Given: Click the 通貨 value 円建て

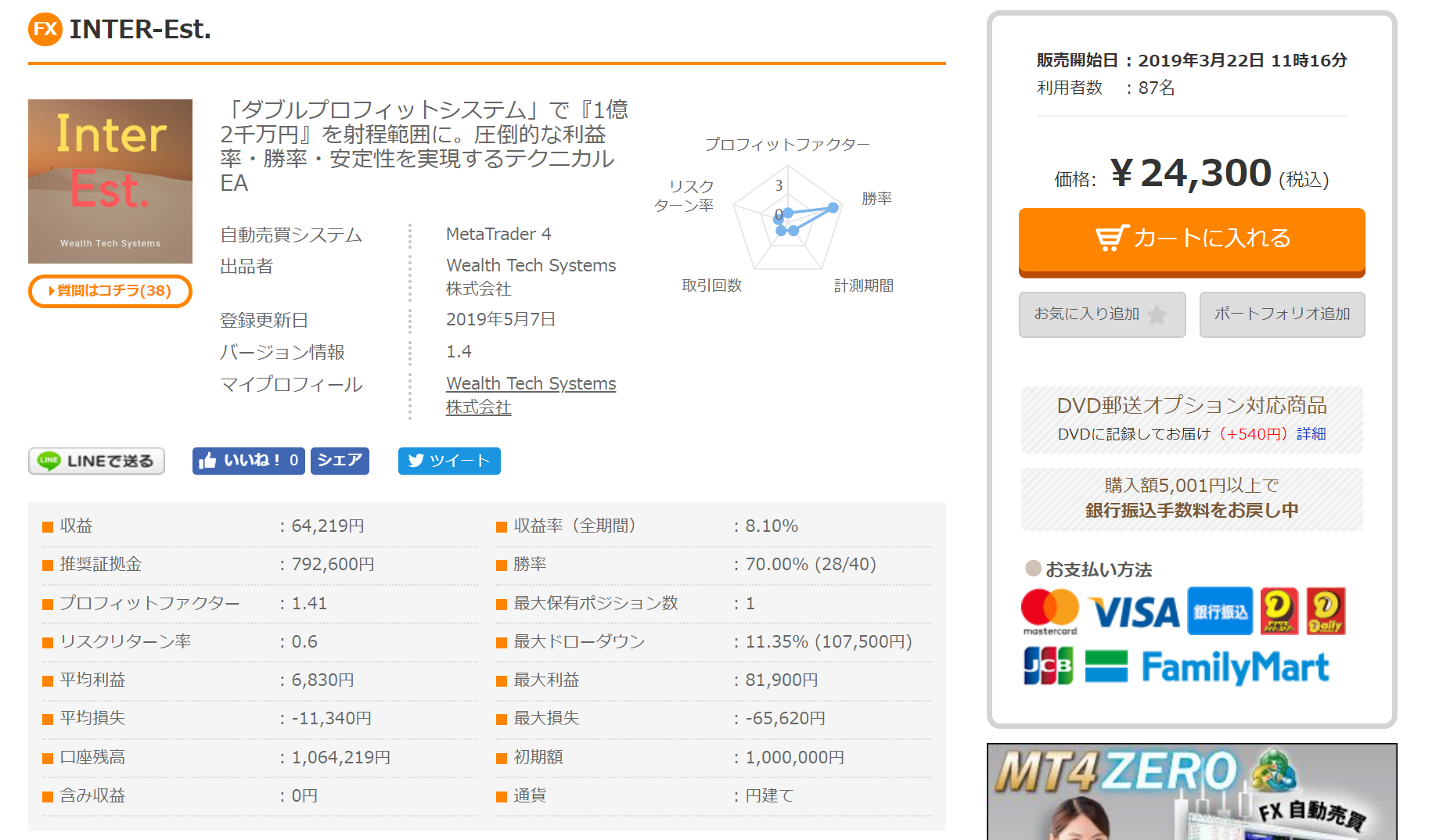Looking at the screenshot, I should (x=769, y=795).
